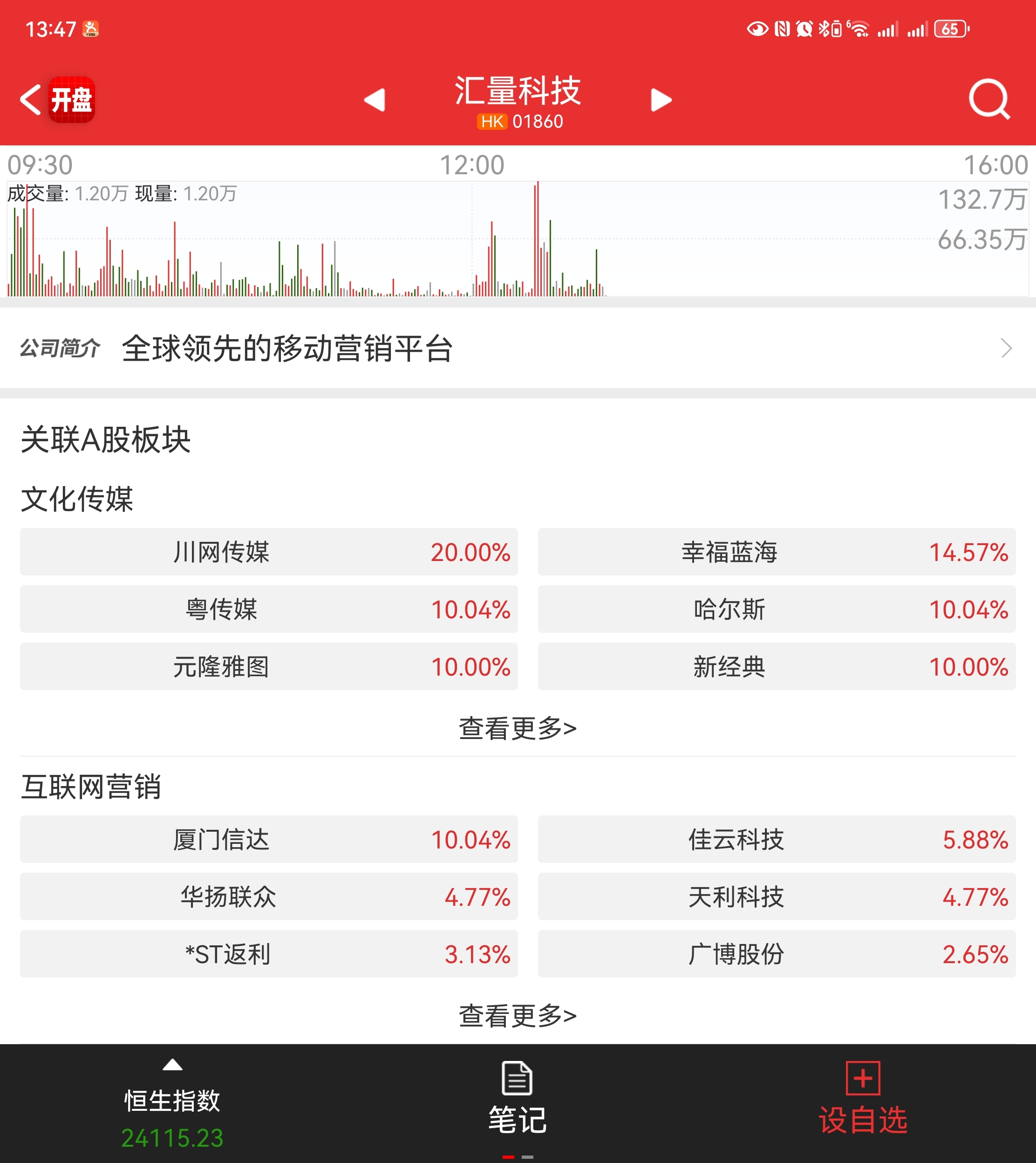Open 厦门信达 stock row

click(269, 839)
